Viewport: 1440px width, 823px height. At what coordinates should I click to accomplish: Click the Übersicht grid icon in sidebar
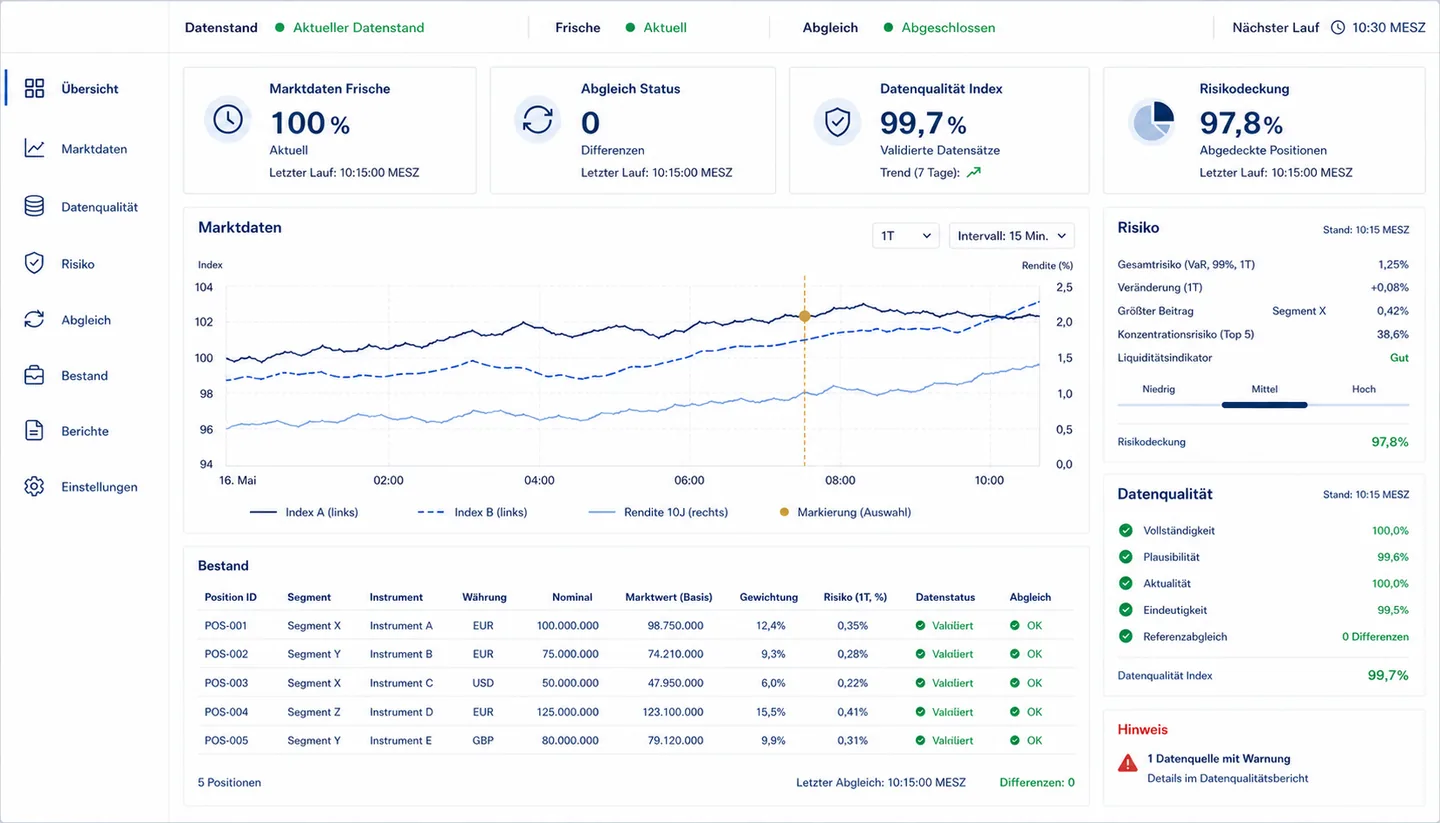click(34, 88)
